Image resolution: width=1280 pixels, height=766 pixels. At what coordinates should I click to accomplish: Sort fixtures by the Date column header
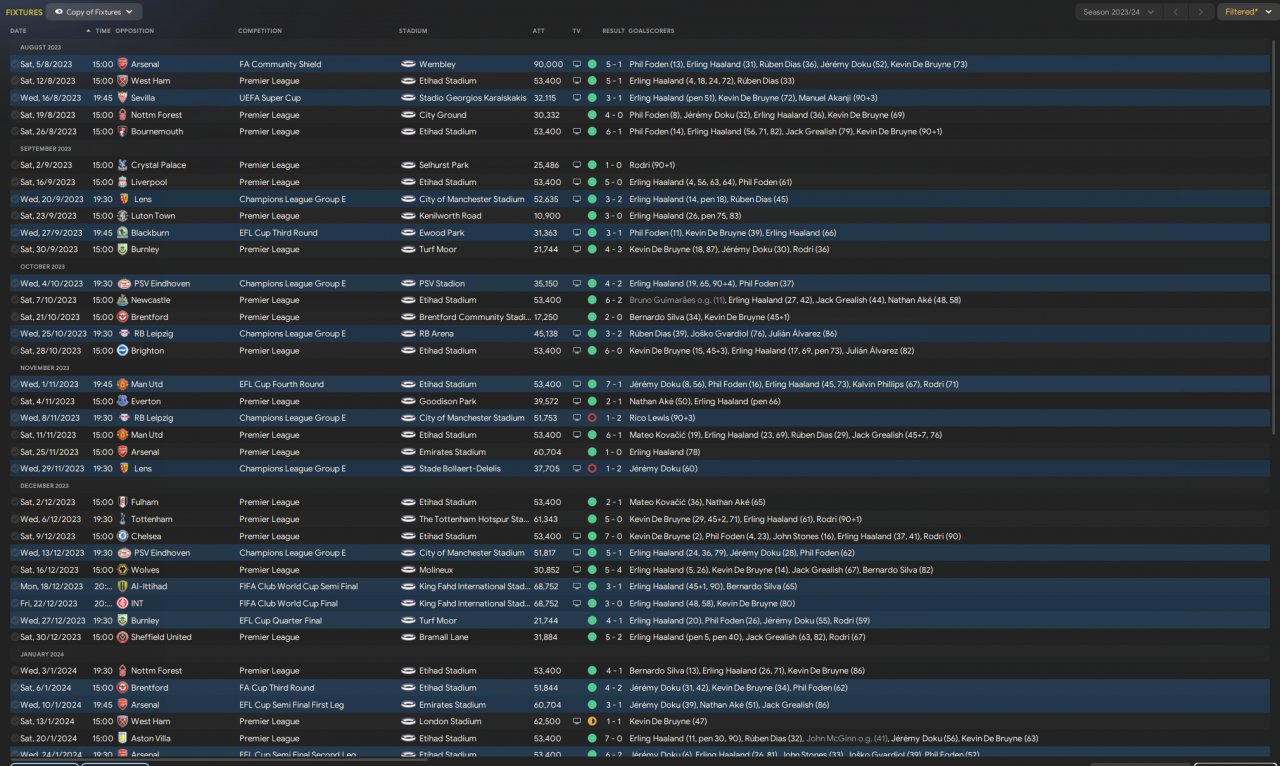(x=18, y=31)
